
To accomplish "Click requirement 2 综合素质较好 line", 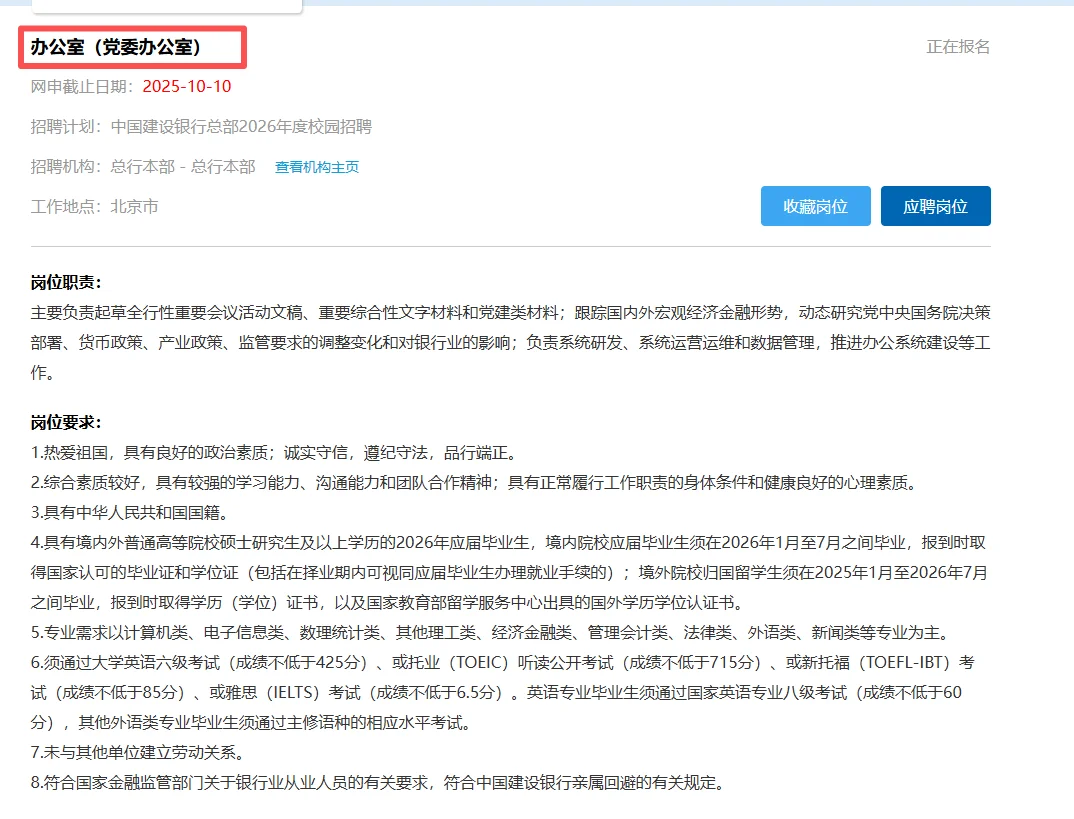I will pyautogui.click(x=474, y=483).
